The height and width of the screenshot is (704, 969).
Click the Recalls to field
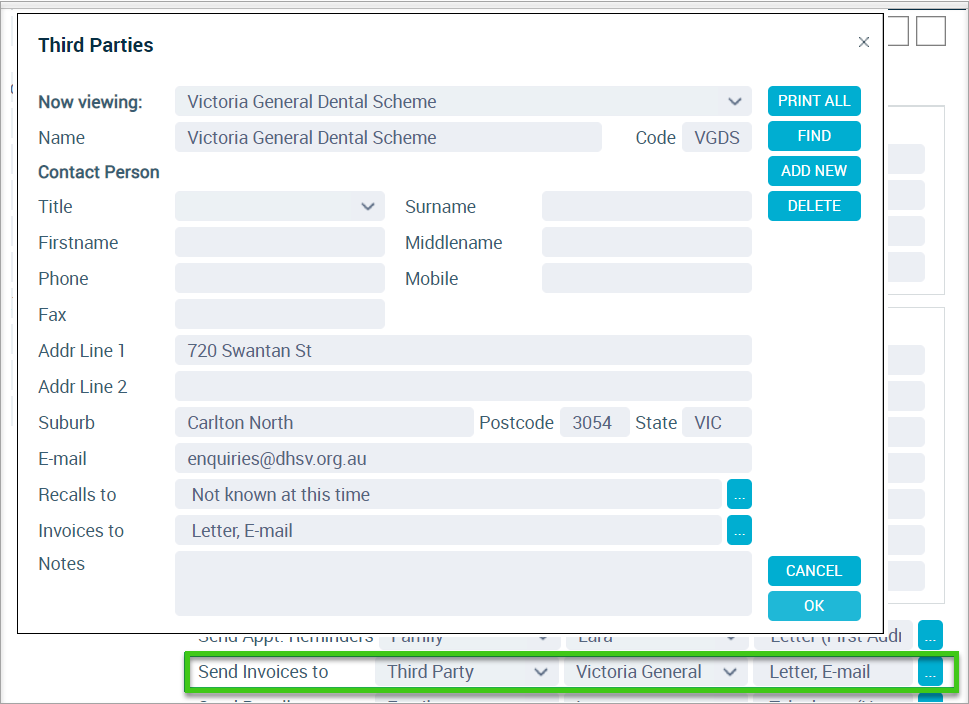coord(448,494)
